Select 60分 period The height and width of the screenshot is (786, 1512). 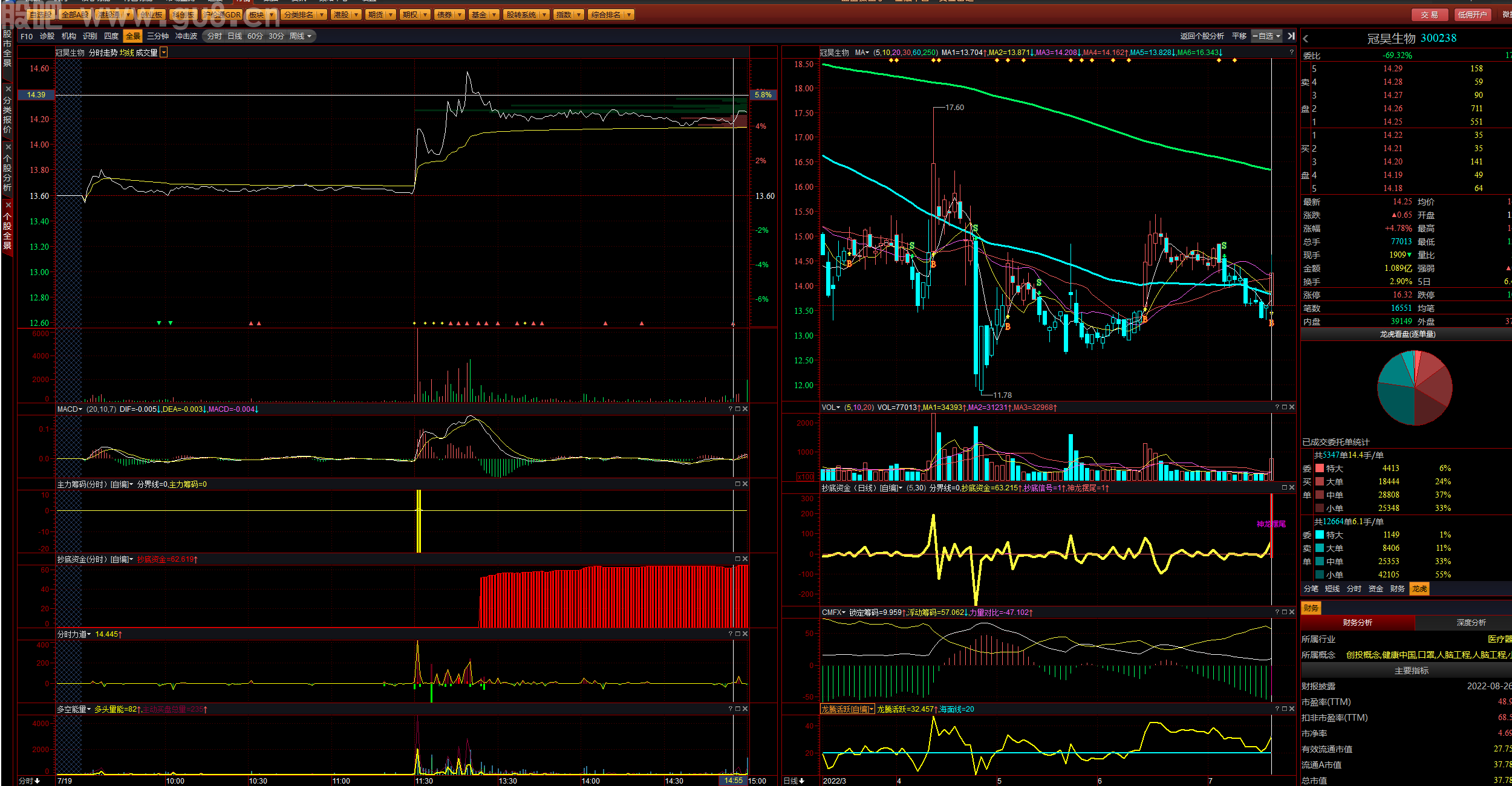[x=255, y=36]
